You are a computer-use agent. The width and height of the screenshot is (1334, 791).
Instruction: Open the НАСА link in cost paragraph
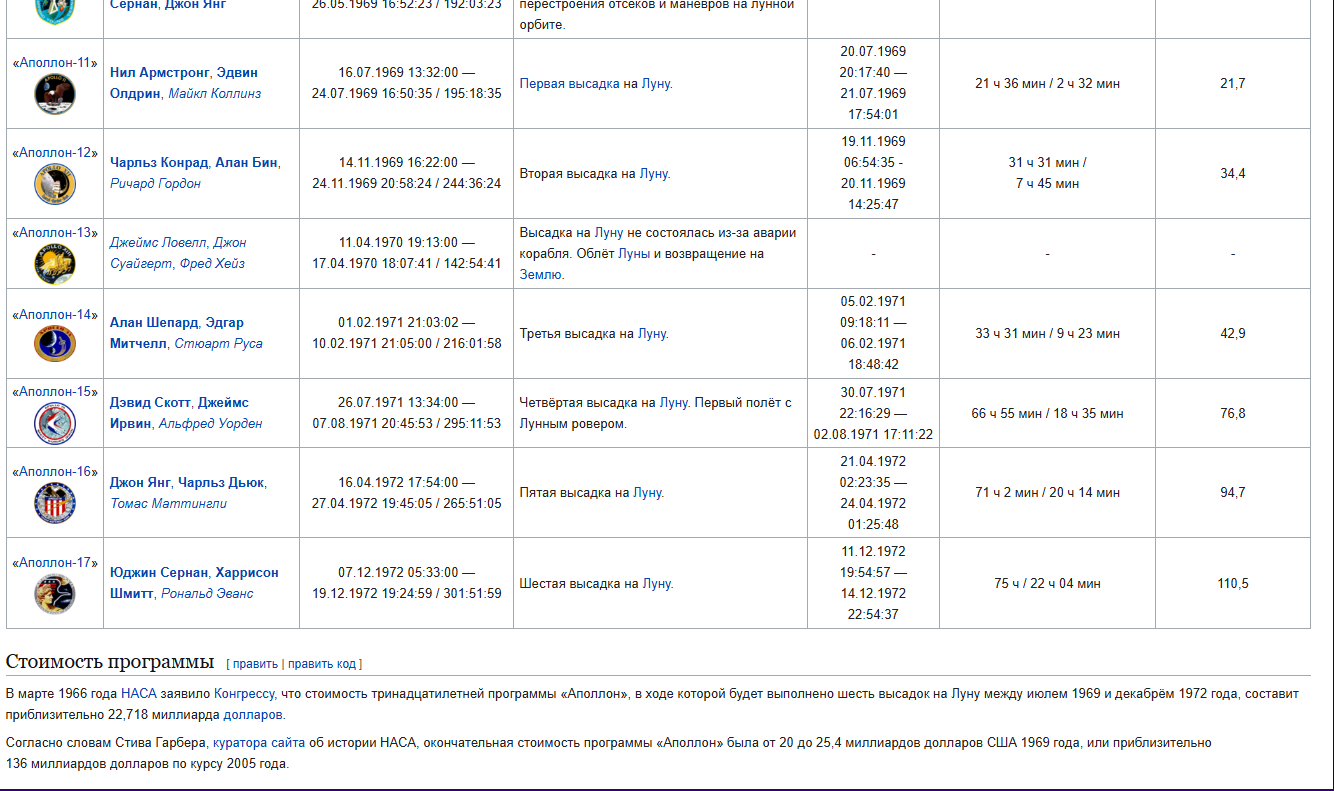coord(139,694)
